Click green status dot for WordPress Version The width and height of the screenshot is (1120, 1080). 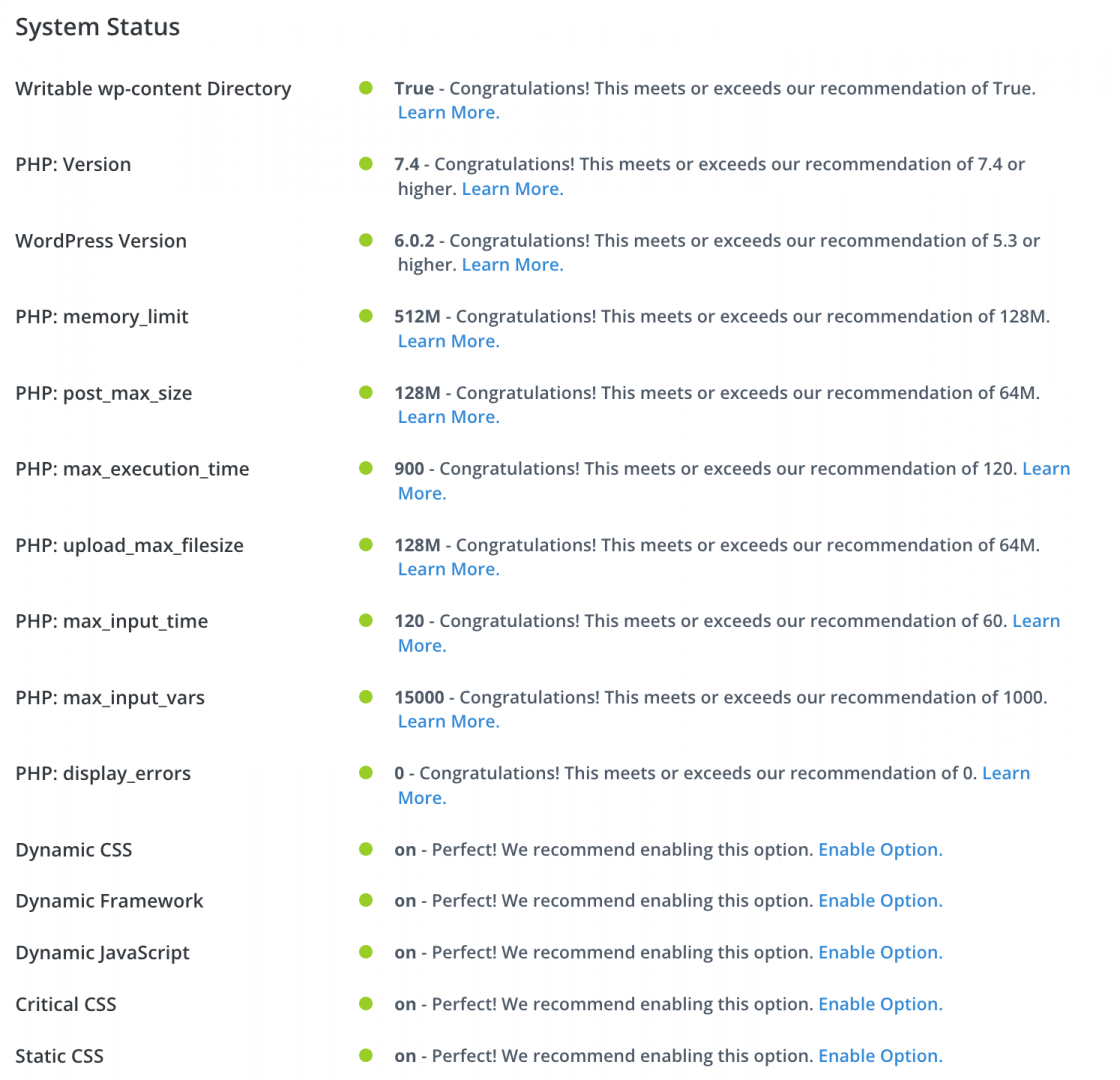point(366,240)
